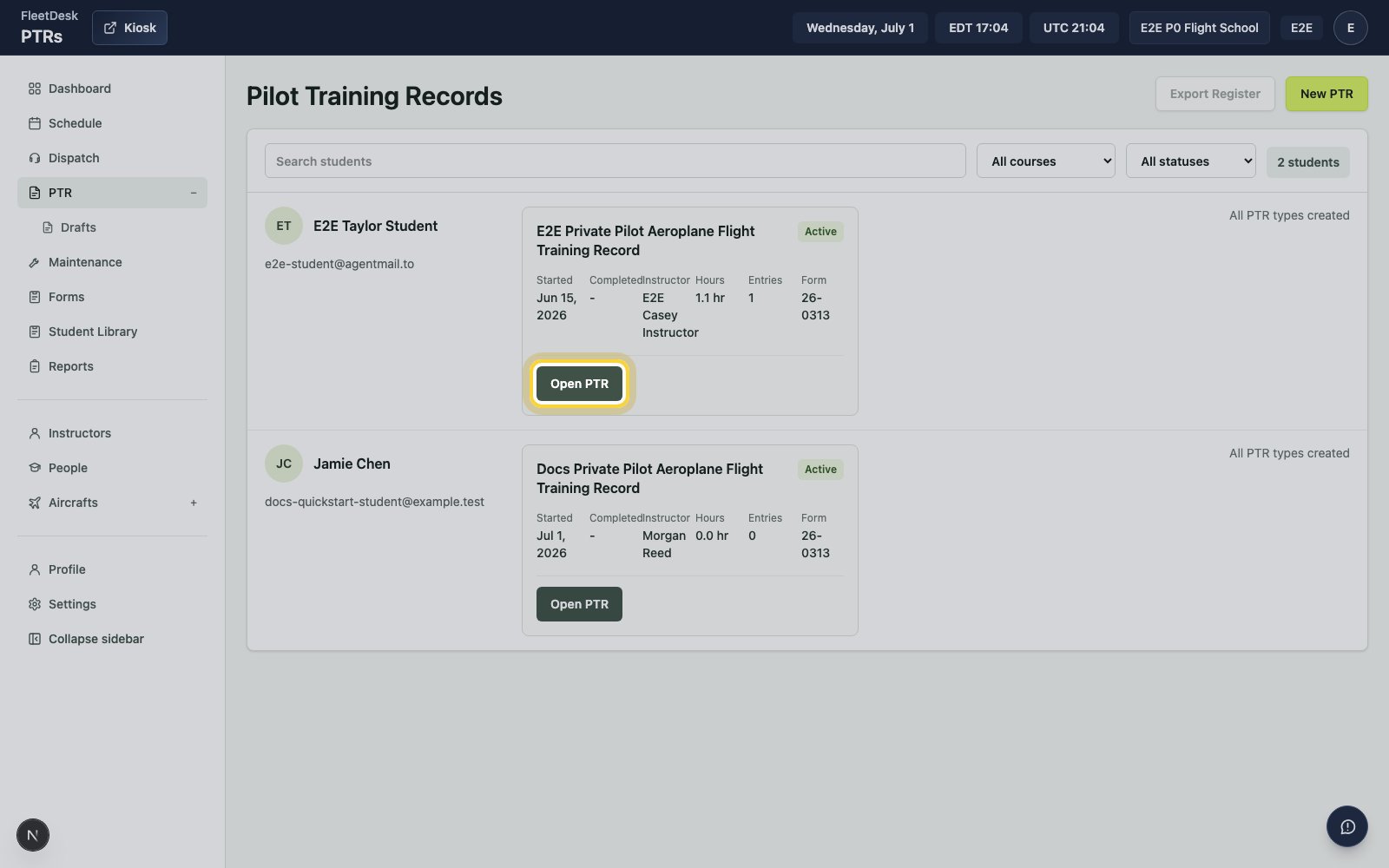Go to People page

click(x=112, y=468)
